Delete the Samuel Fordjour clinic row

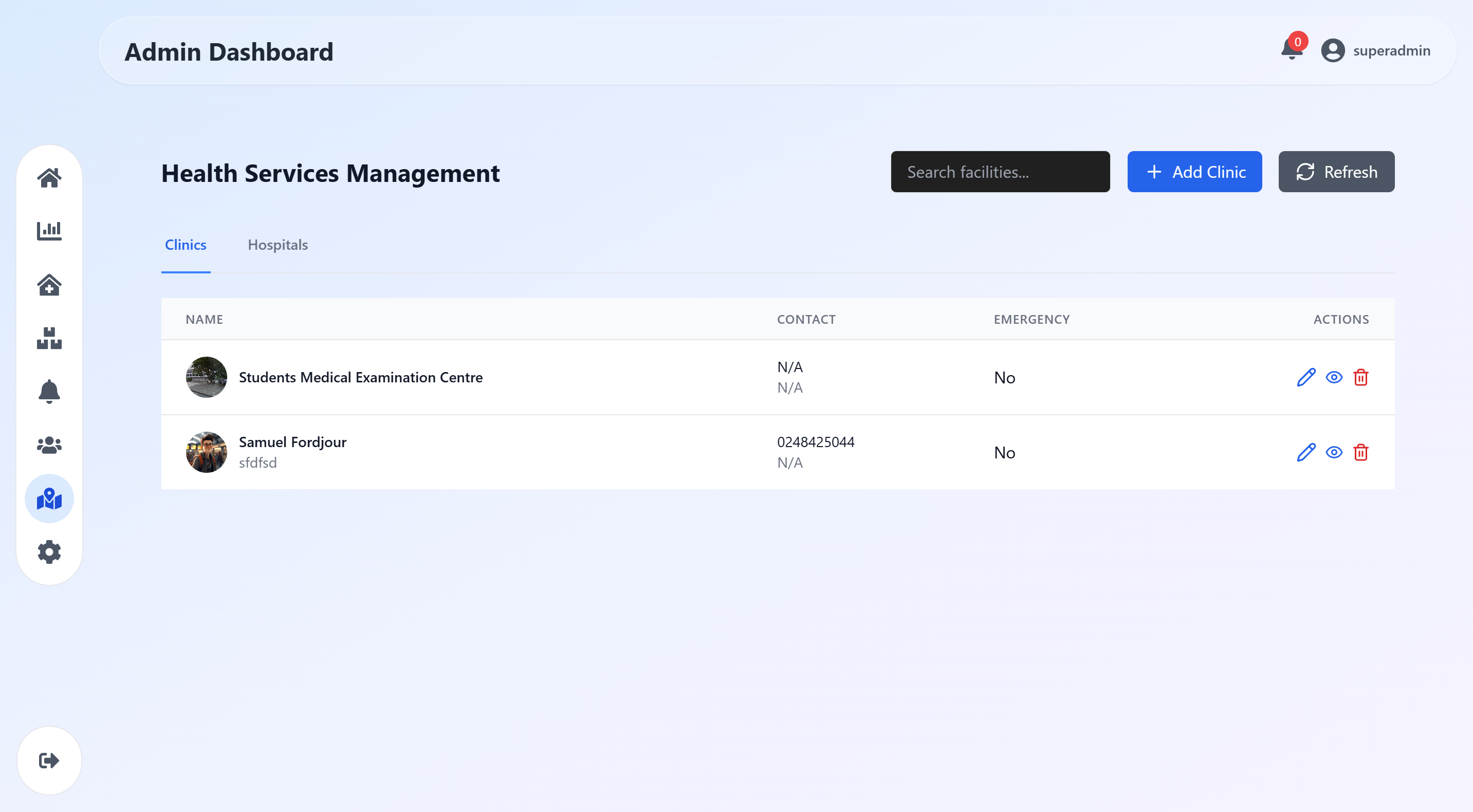click(x=1361, y=452)
